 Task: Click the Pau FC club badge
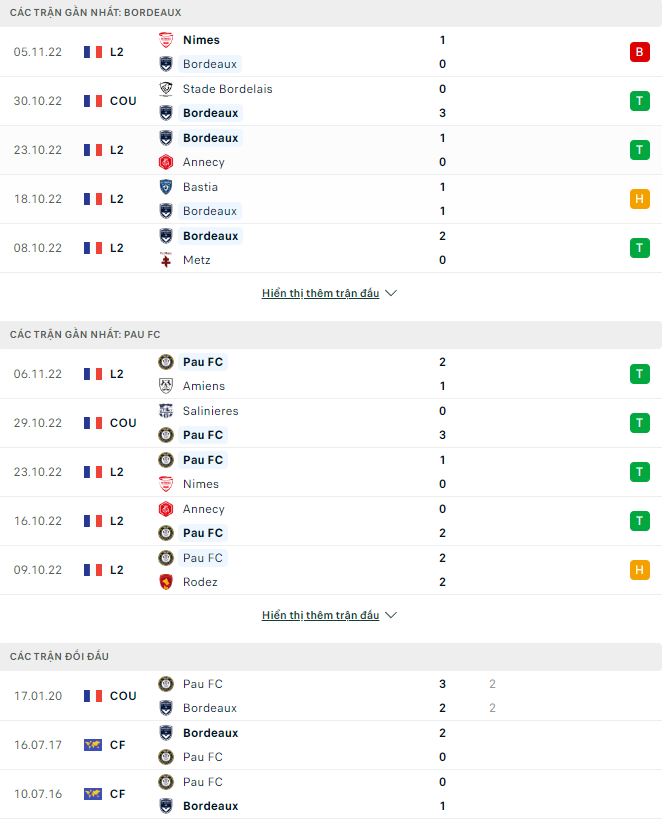click(x=165, y=362)
